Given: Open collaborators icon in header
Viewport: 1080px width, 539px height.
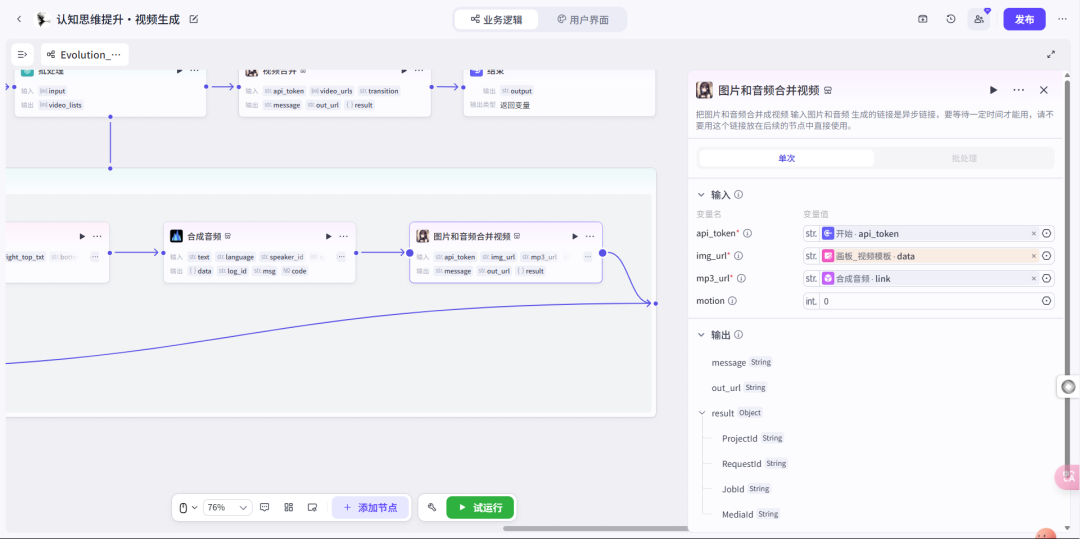Looking at the screenshot, I should point(979,19).
